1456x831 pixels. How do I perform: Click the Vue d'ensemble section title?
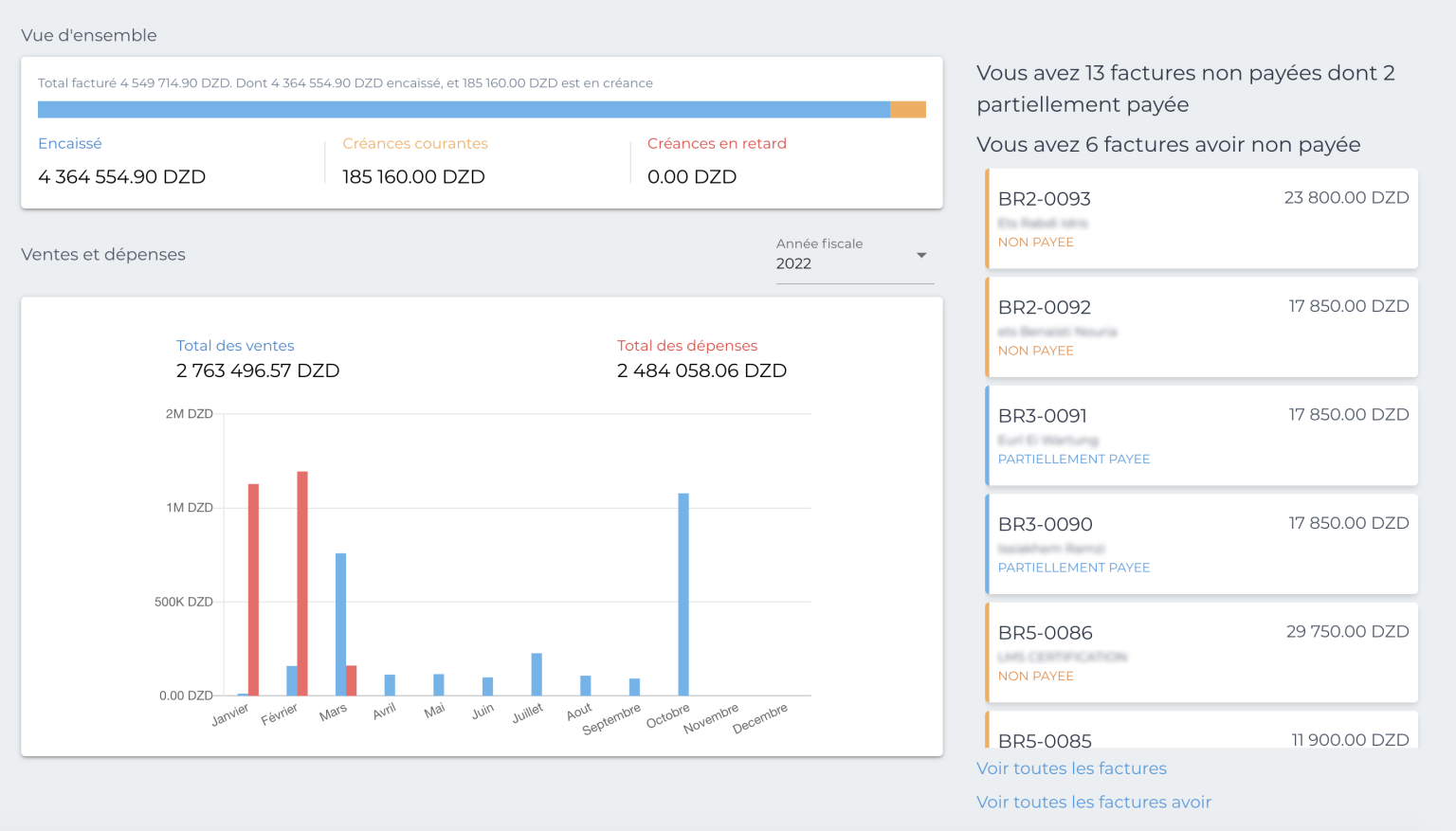[x=88, y=36]
